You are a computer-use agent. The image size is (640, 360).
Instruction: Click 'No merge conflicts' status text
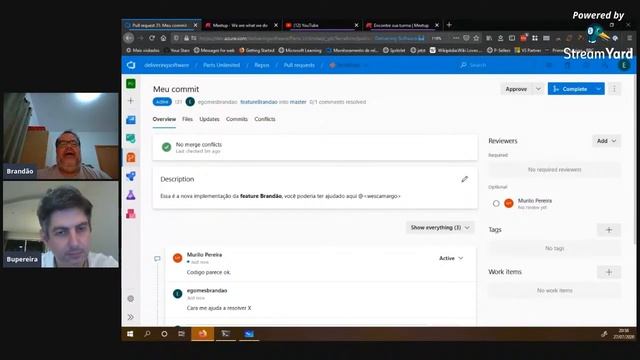coord(199,144)
